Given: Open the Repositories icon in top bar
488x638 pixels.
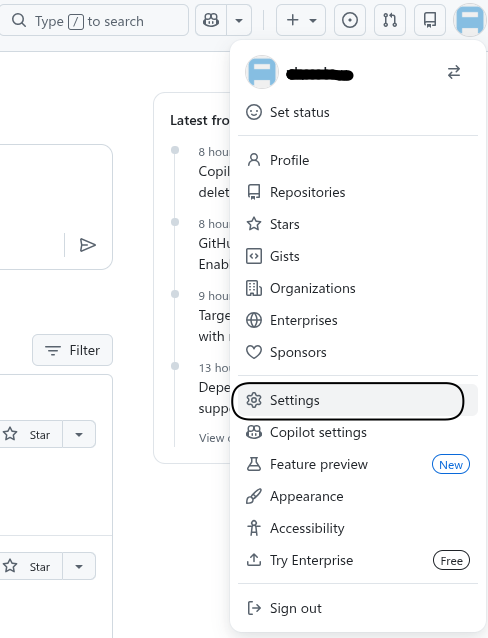Looking at the screenshot, I should click(x=430, y=20).
